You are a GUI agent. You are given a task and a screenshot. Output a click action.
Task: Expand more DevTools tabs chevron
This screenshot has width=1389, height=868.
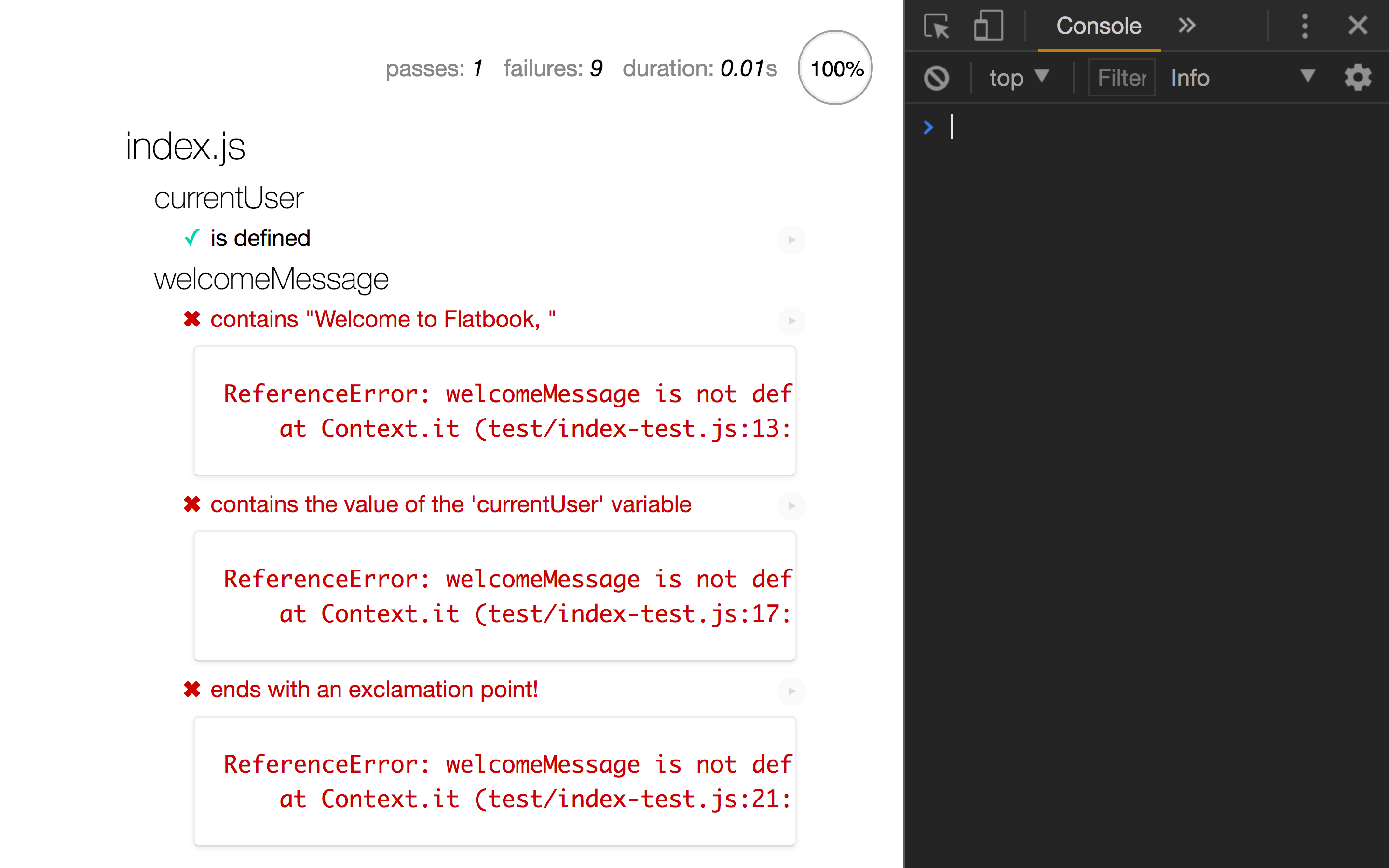(1186, 26)
